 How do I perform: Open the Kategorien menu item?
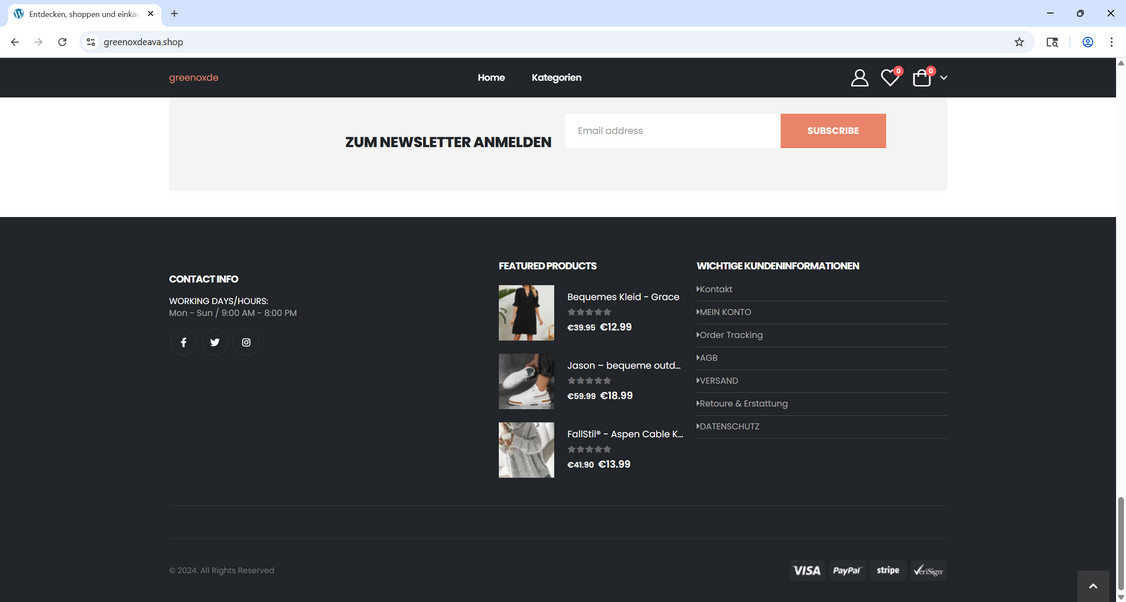pyautogui.click(x=556, y=77)
